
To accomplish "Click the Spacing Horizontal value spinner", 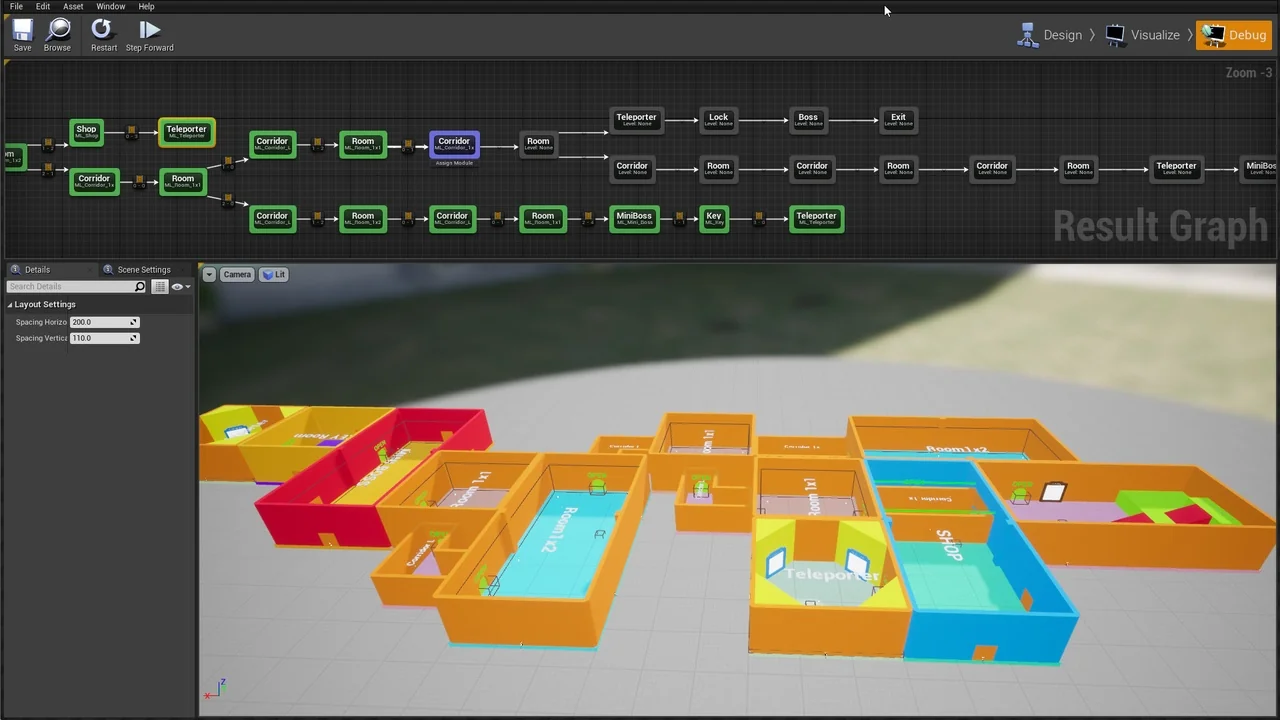I will point(133,322).
